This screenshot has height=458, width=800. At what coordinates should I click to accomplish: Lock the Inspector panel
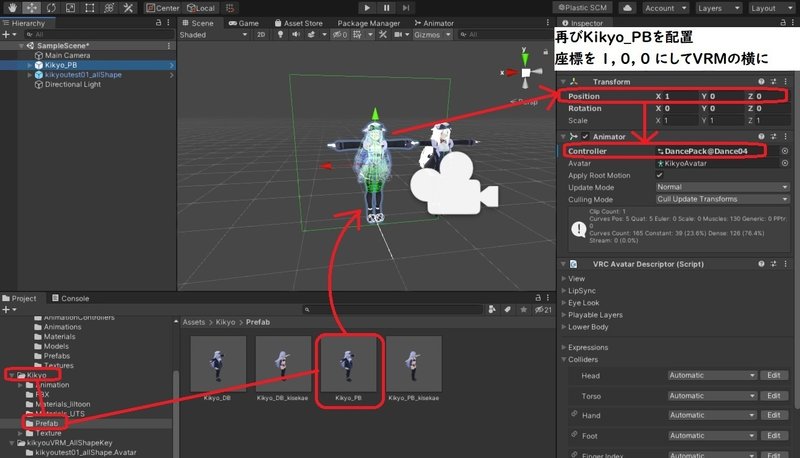[783, 22]
